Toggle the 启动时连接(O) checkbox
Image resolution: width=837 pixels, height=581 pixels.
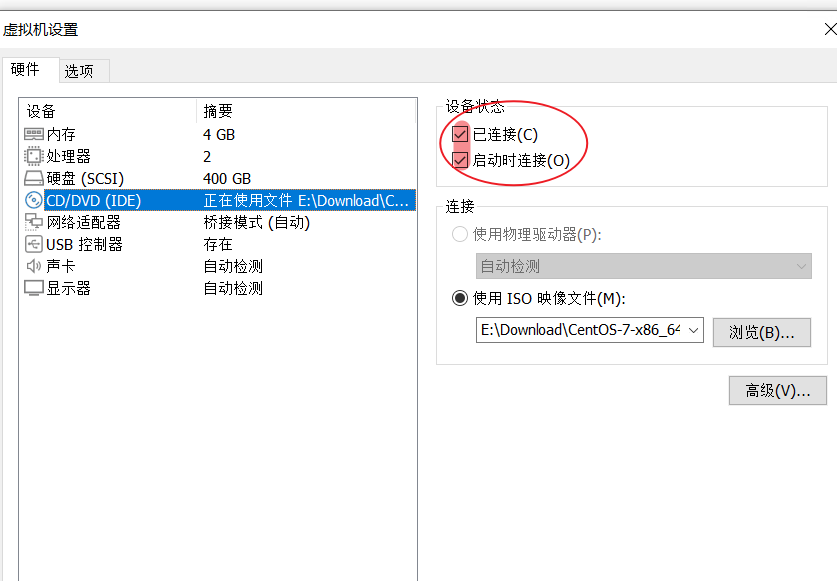pyautogui.click(x=460, y=160)
